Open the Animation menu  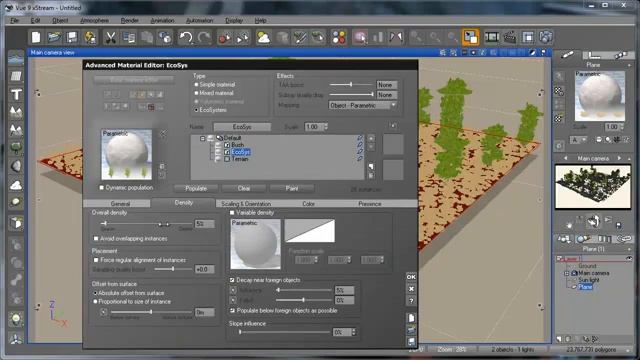tap(162, 20)
